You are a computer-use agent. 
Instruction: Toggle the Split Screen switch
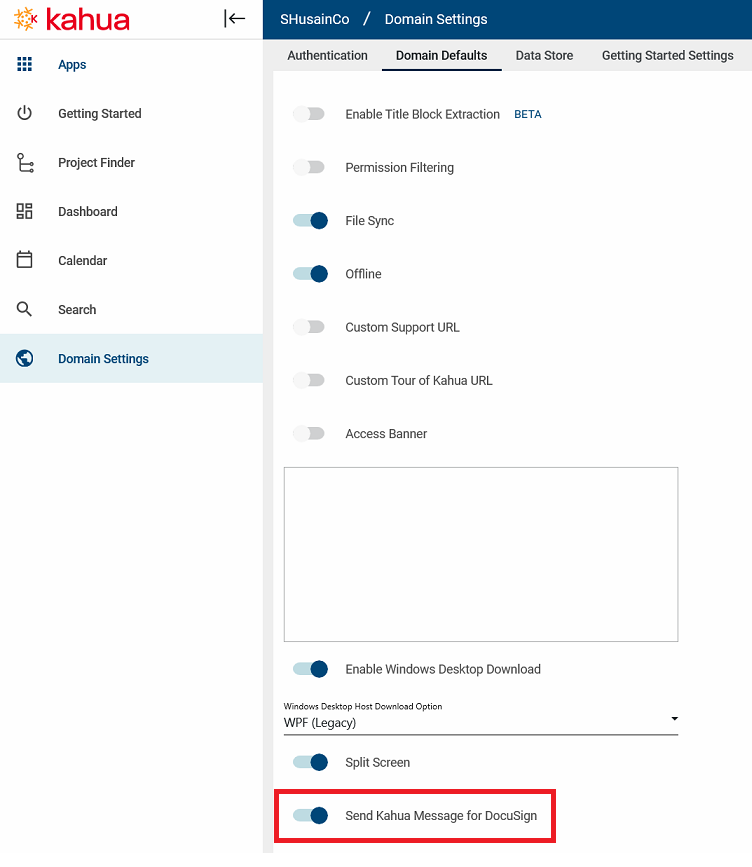coord(310,763)
